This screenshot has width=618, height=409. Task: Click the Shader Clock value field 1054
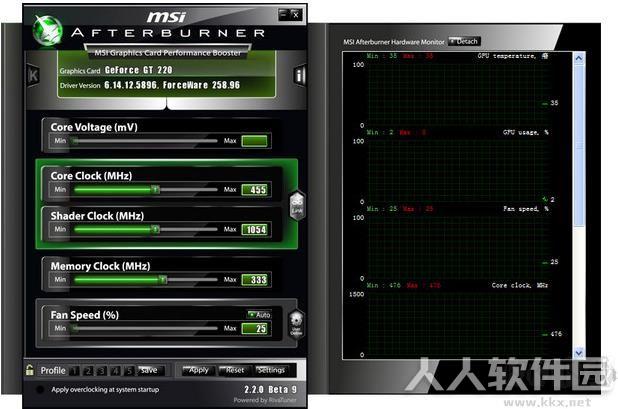[254, 229]
